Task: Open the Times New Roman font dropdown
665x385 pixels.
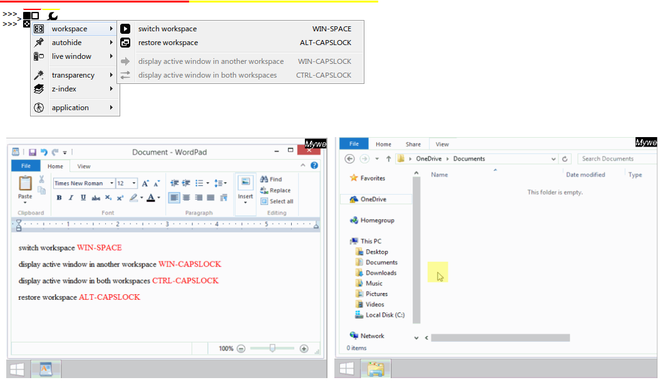Action: point(112,183)
